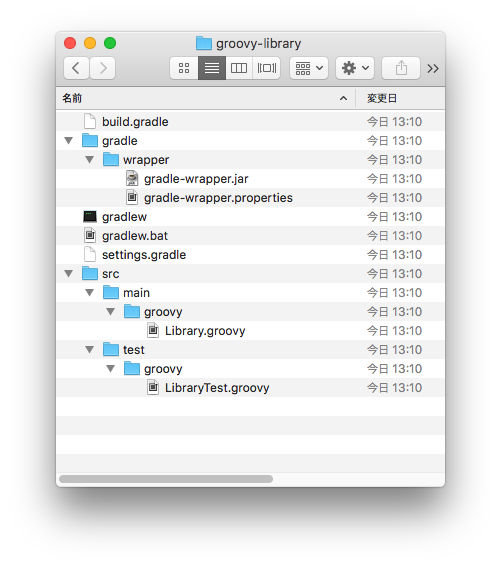Switch to list view

[212, 68]
